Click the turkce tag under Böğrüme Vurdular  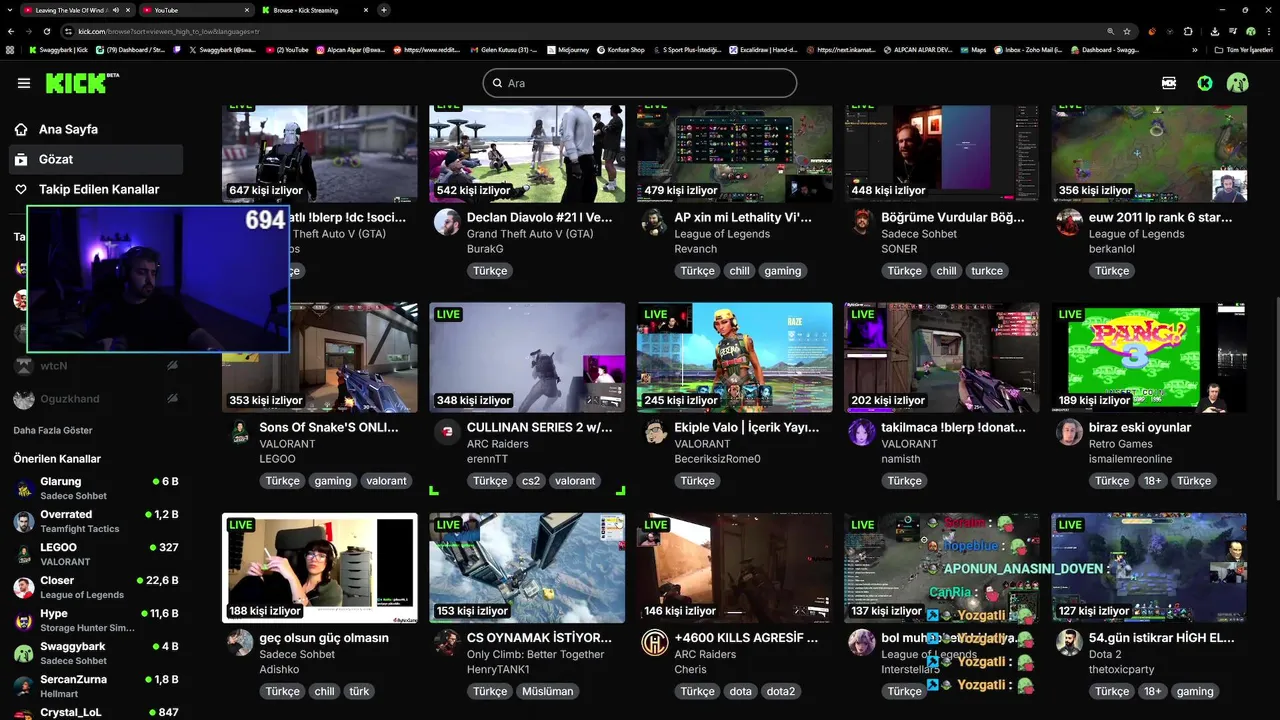tap(987, 271)
